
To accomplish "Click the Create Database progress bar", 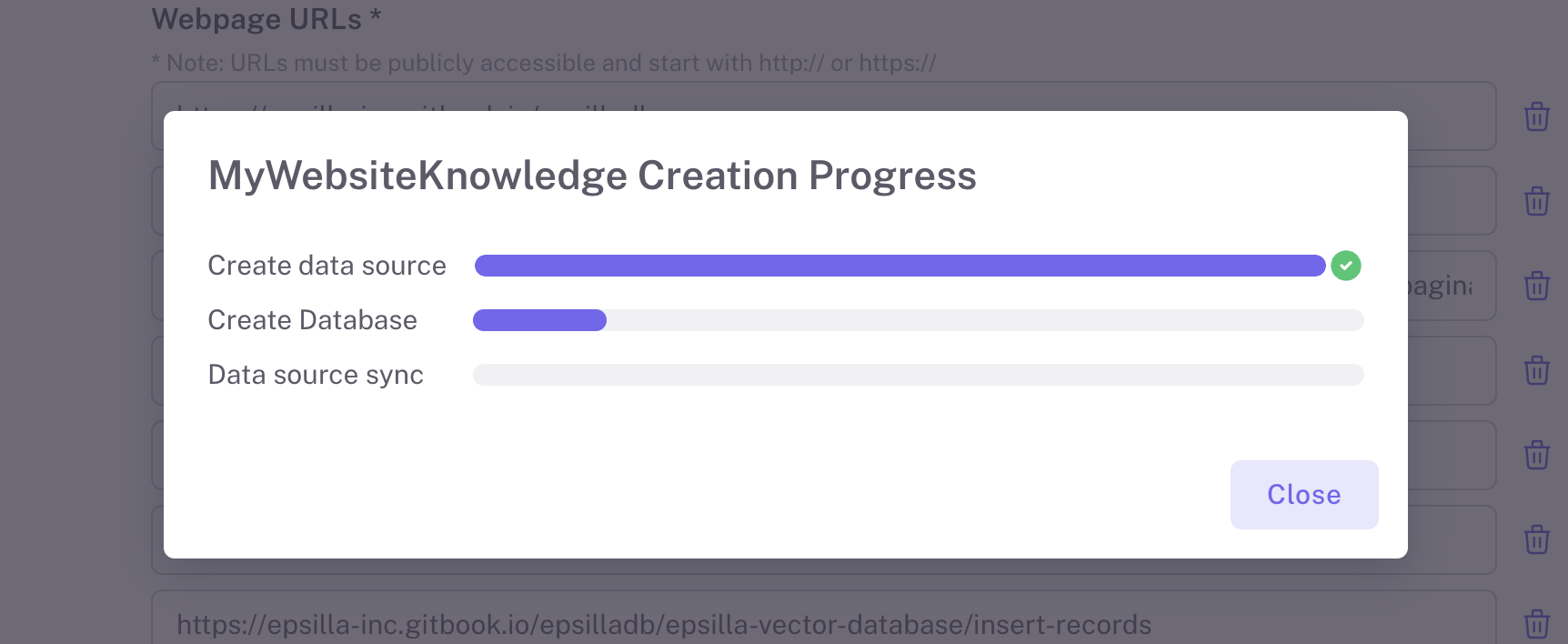I will point(918,320).
